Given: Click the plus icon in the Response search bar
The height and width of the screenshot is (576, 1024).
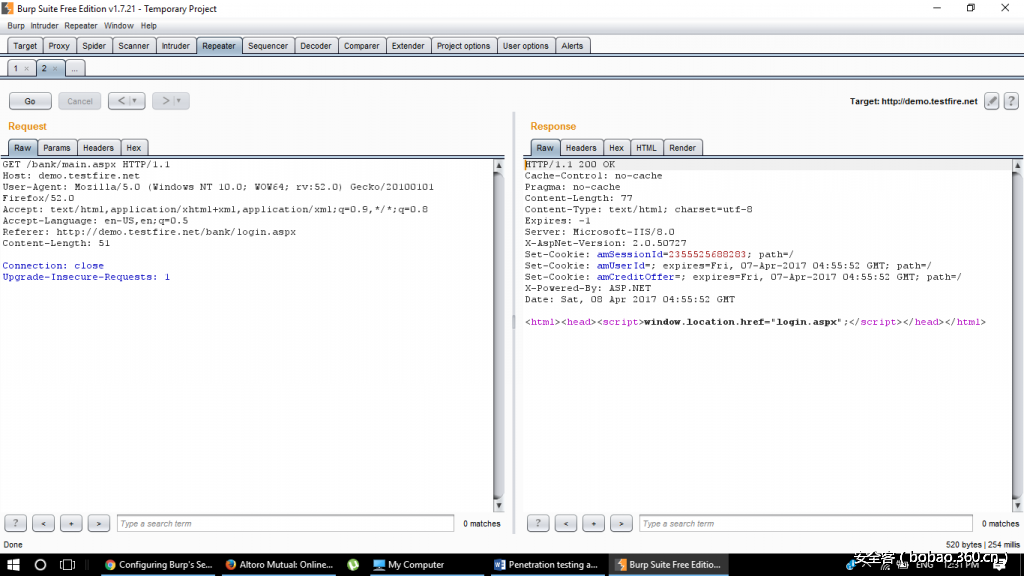Looking at the screenshot, I should click(593, 523).
